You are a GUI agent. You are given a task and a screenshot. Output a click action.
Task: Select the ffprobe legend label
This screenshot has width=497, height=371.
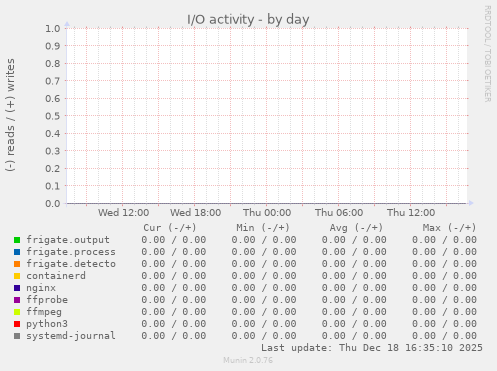47,300
